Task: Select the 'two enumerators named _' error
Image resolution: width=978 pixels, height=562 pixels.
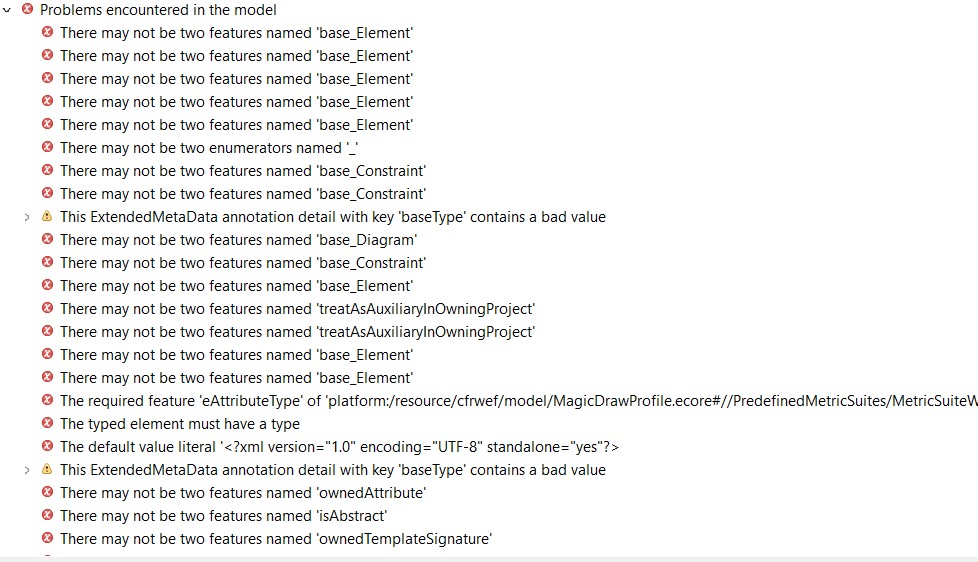Action: (x=209, y=148)
